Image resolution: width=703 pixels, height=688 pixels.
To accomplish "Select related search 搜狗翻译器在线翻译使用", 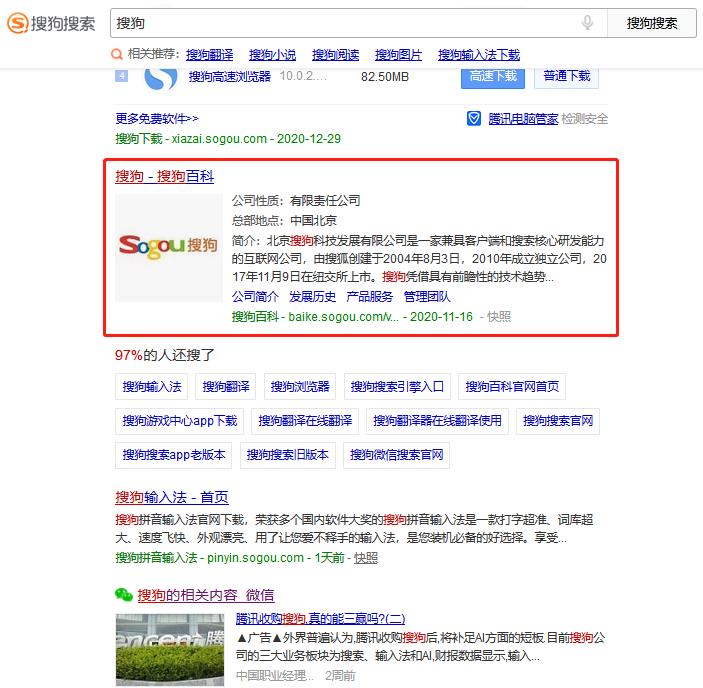I will click(437, 421).
